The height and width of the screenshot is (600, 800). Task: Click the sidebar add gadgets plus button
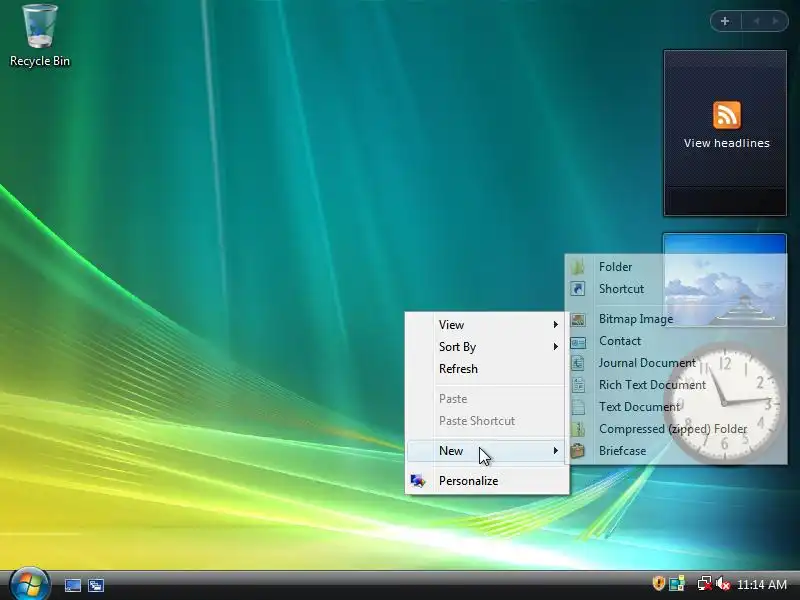click(725, 21)
